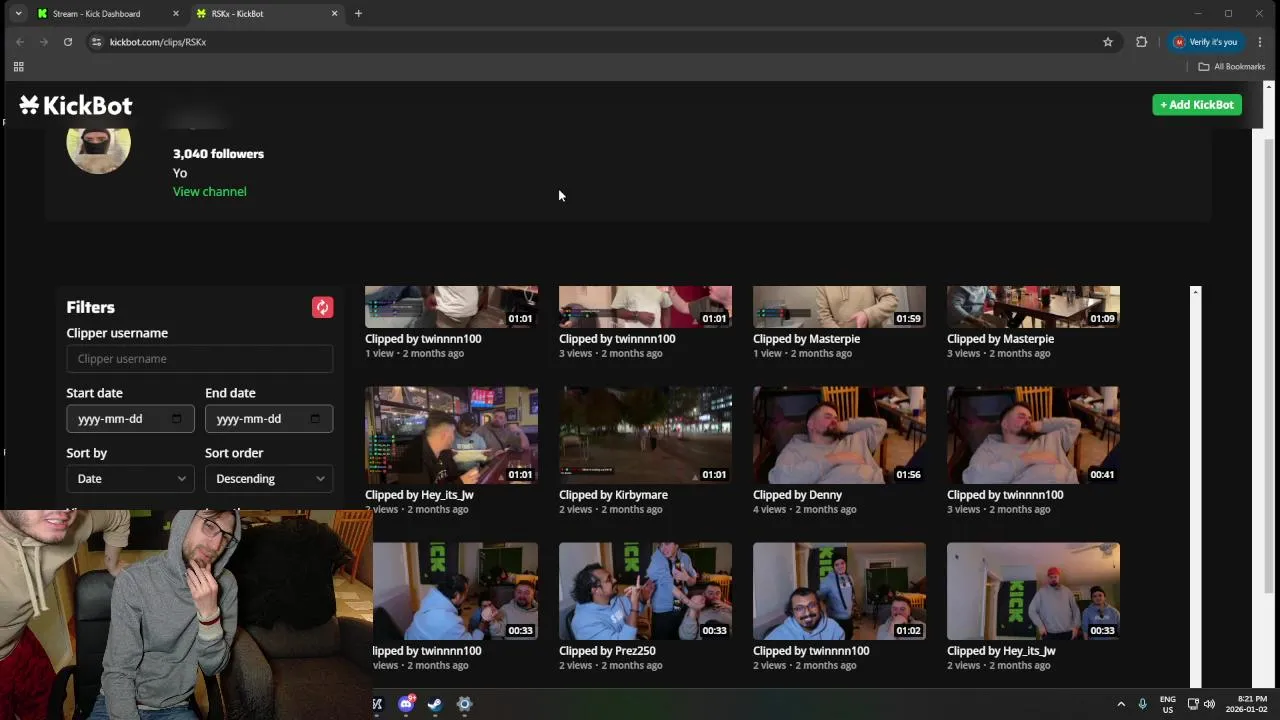This screenshot has height=720, width=1280.
Task: Click the KickBot logo
Action: (x=75, y=105)
